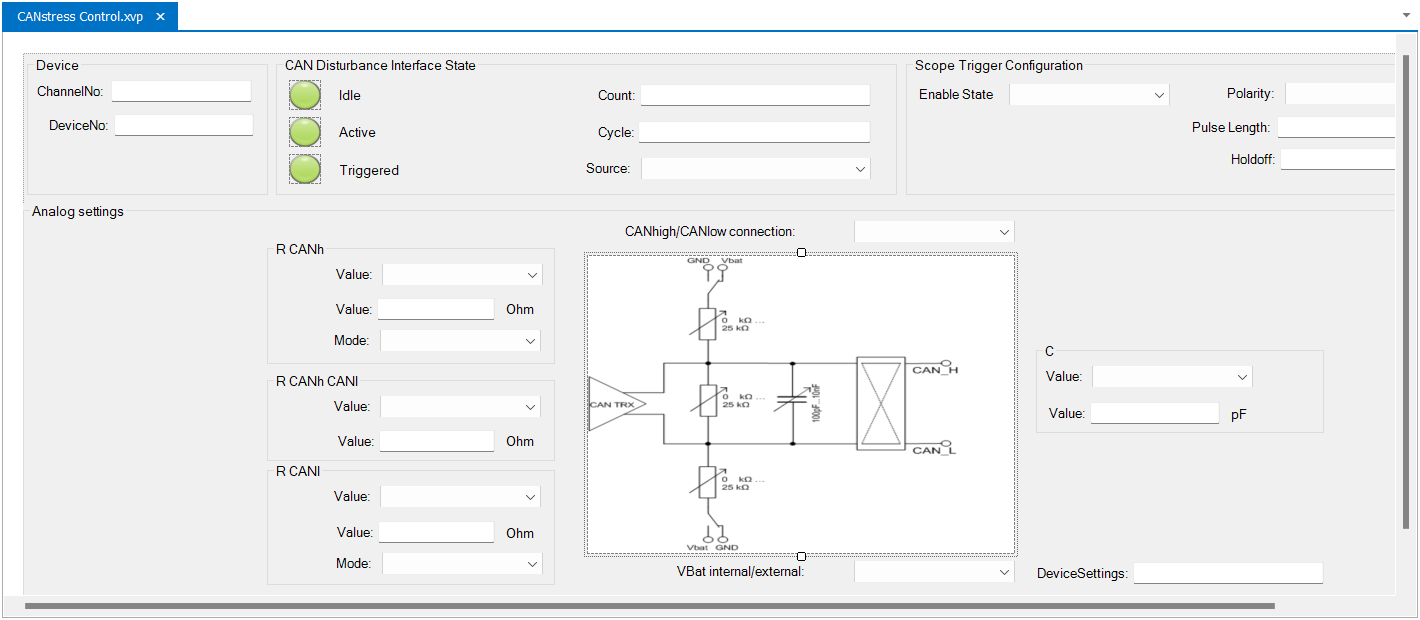Grab the top resize handle of diagram
1420x620 pixels.
pyautogui.click(x=801, y=253)
